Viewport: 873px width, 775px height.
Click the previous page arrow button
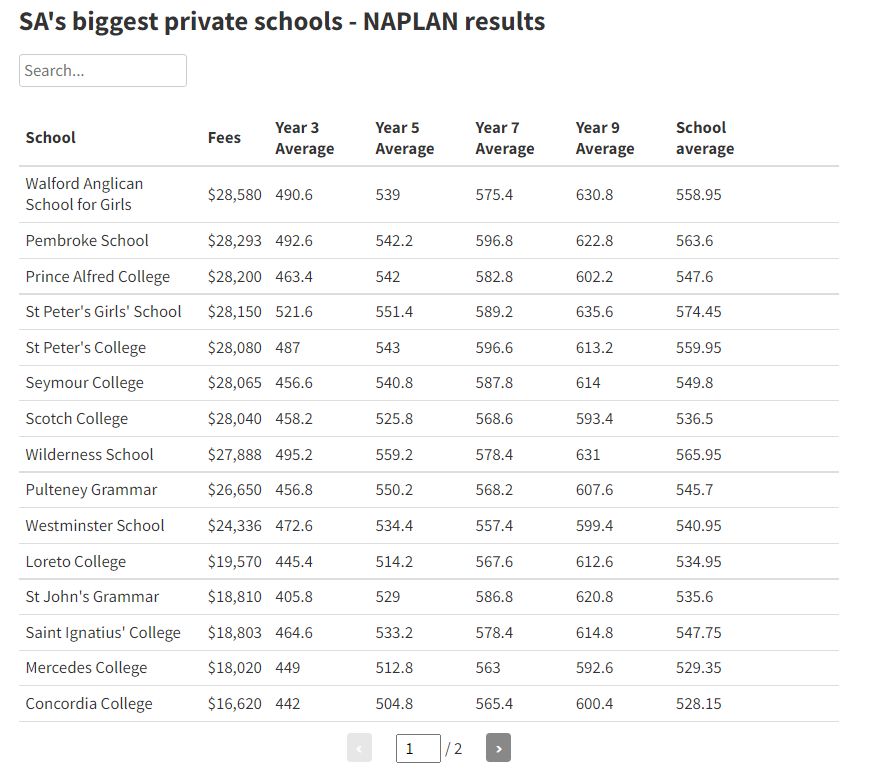tap(359, 748)
